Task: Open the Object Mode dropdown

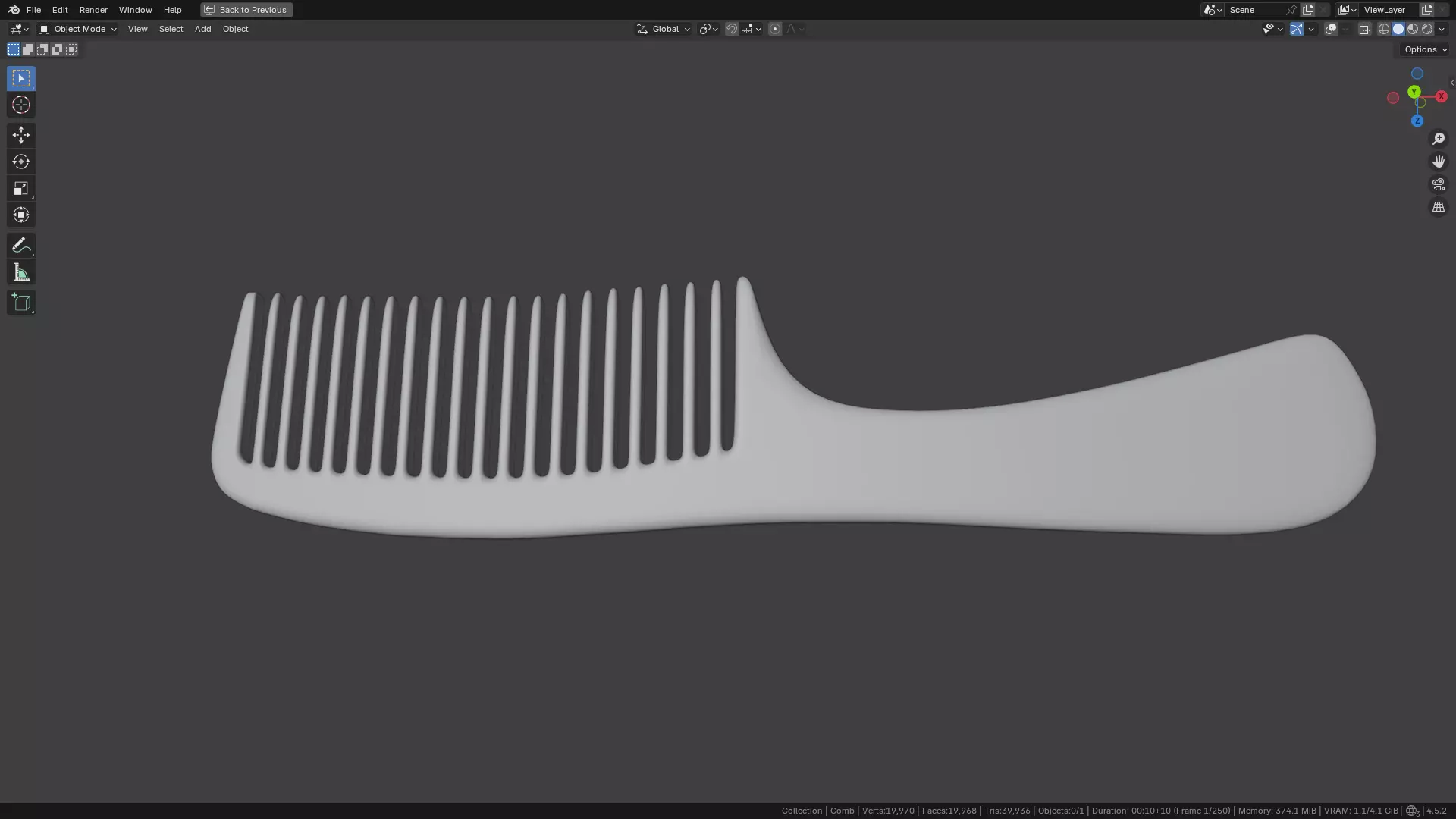Action: [77, 29]
